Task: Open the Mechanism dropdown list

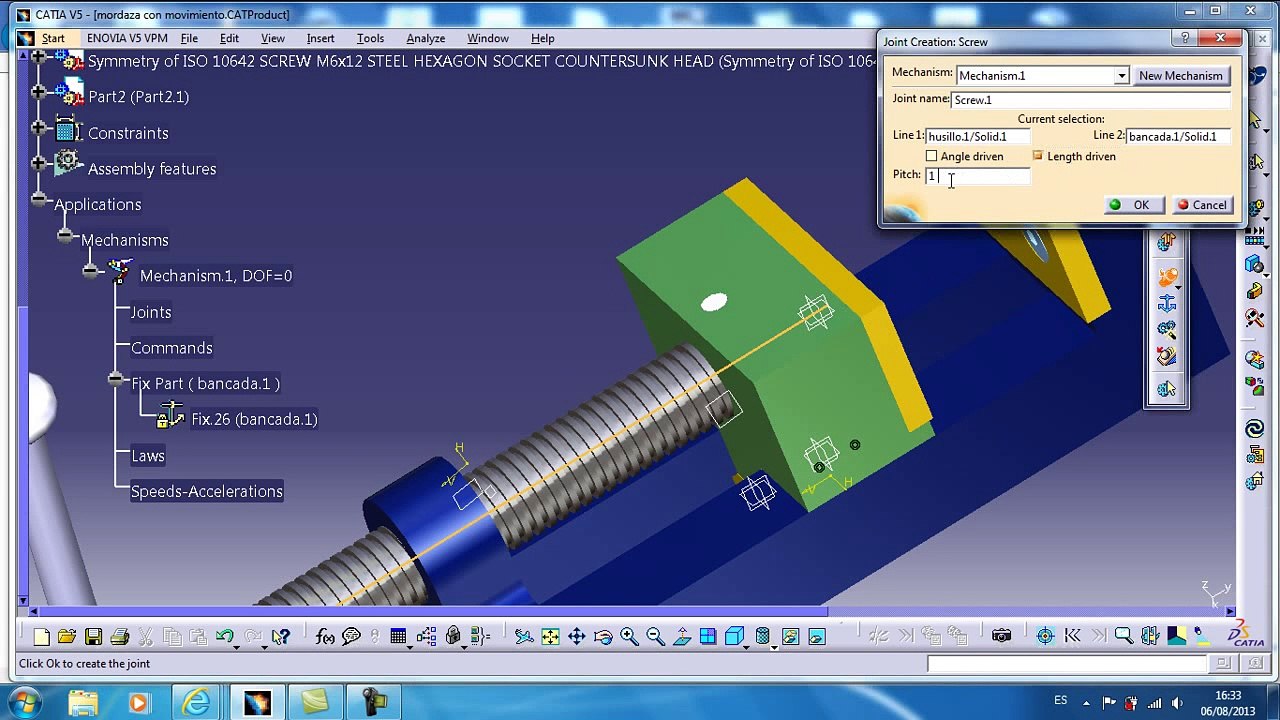Action: click(1121, 76)
